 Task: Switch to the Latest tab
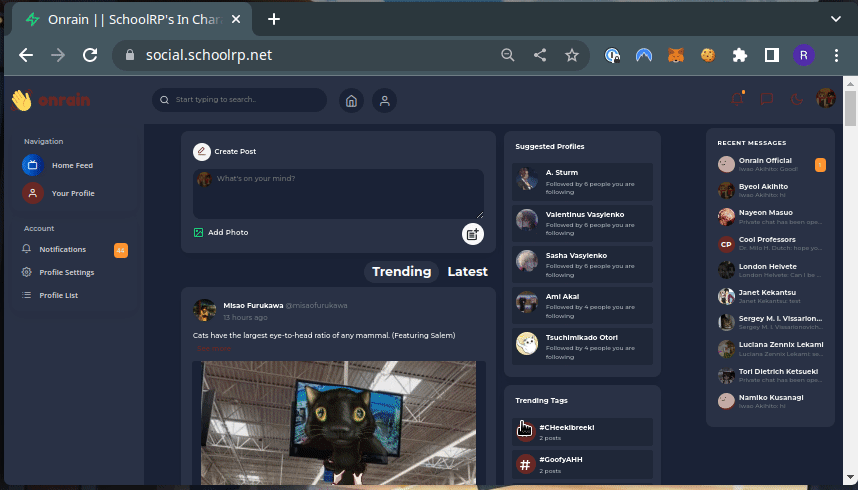467,272
